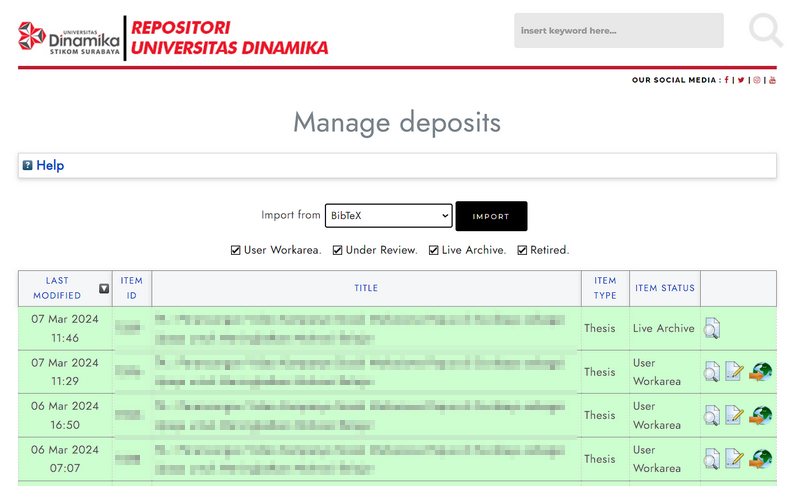Click the Last Modified sort arrow icon
The height and width of the screenshot is (486, 800).
104,289
